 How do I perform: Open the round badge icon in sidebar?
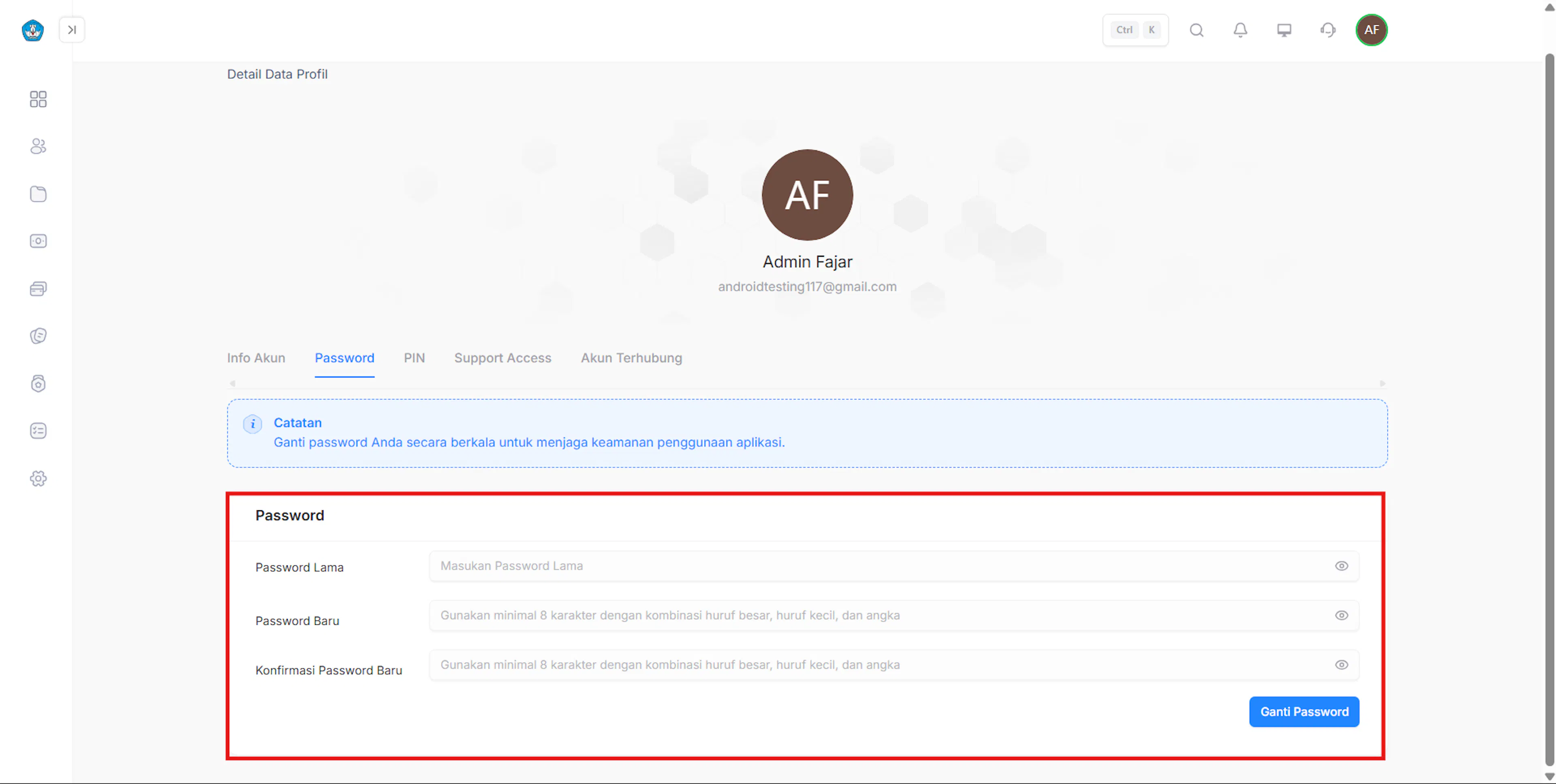coord(38,383)
